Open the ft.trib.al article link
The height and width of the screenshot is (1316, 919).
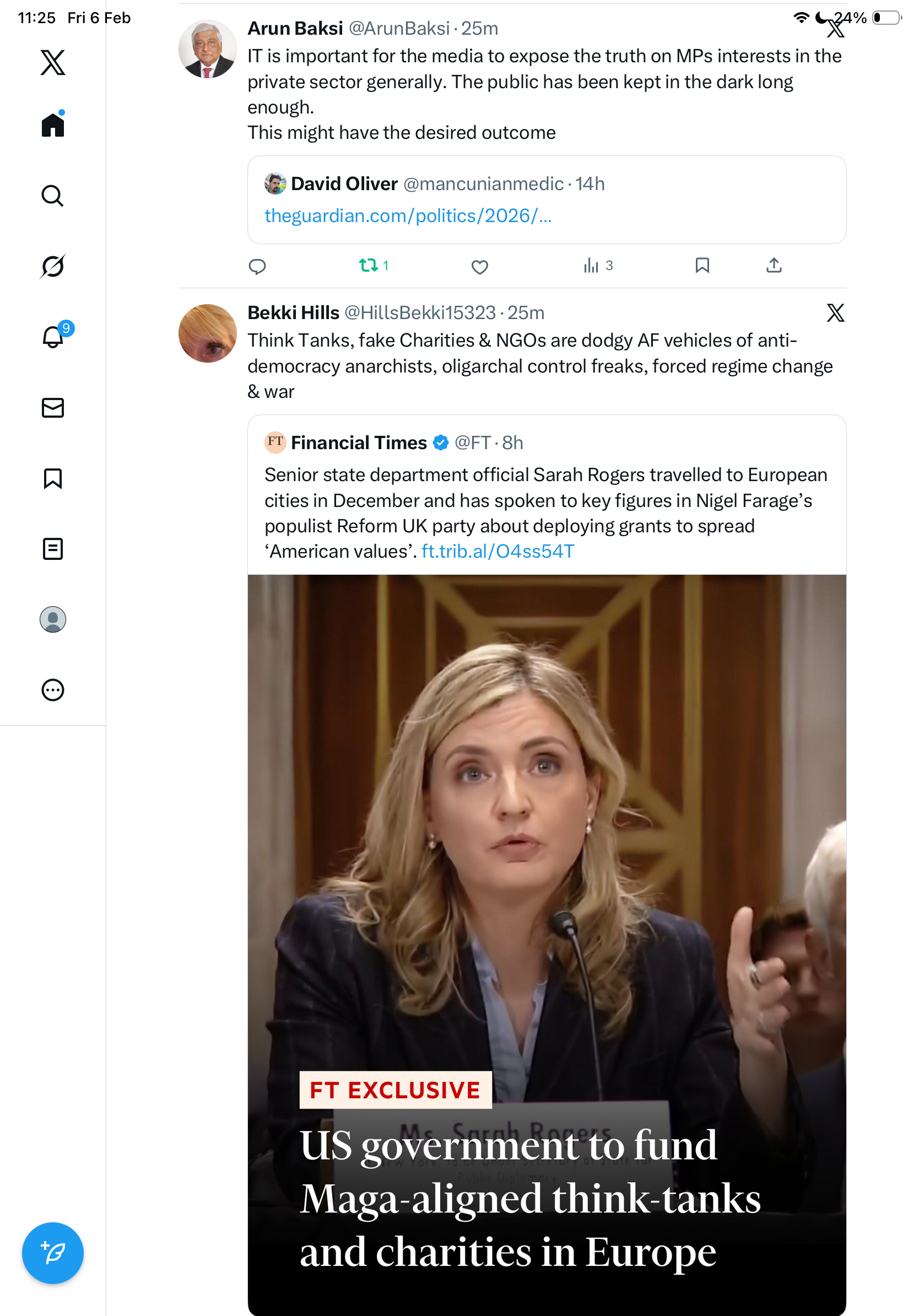(498, 552)
